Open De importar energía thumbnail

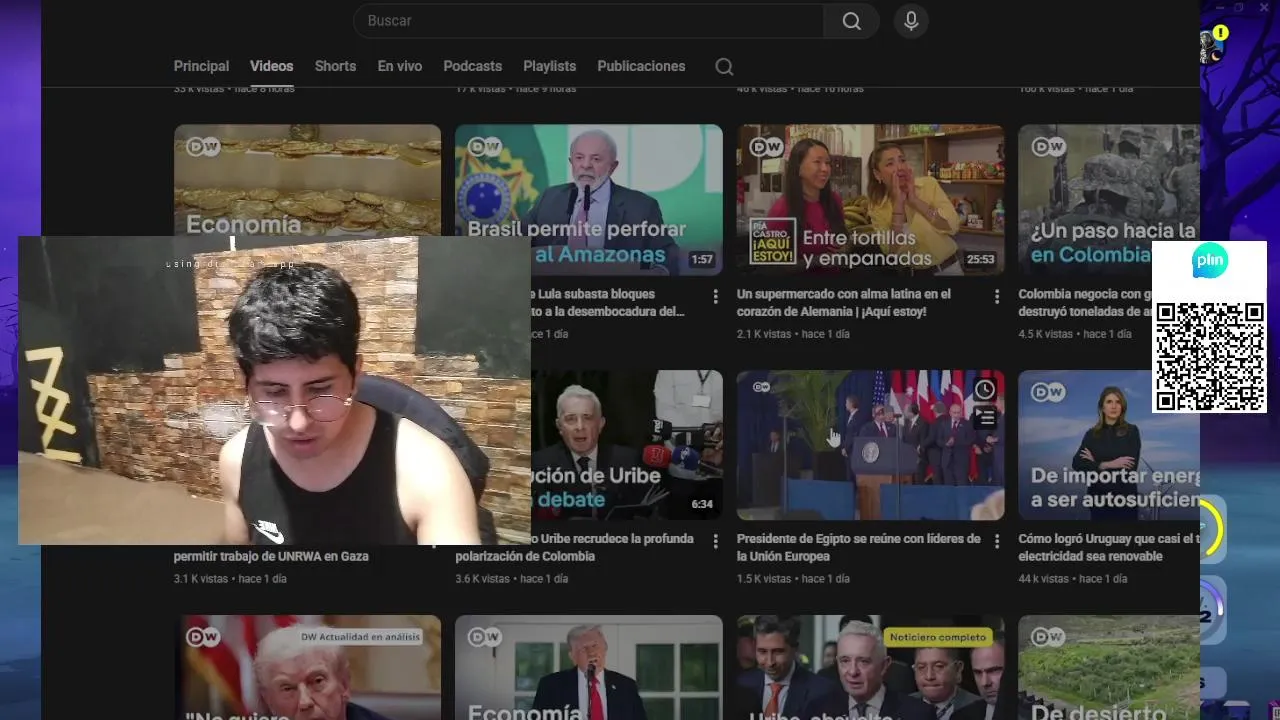1109,445
